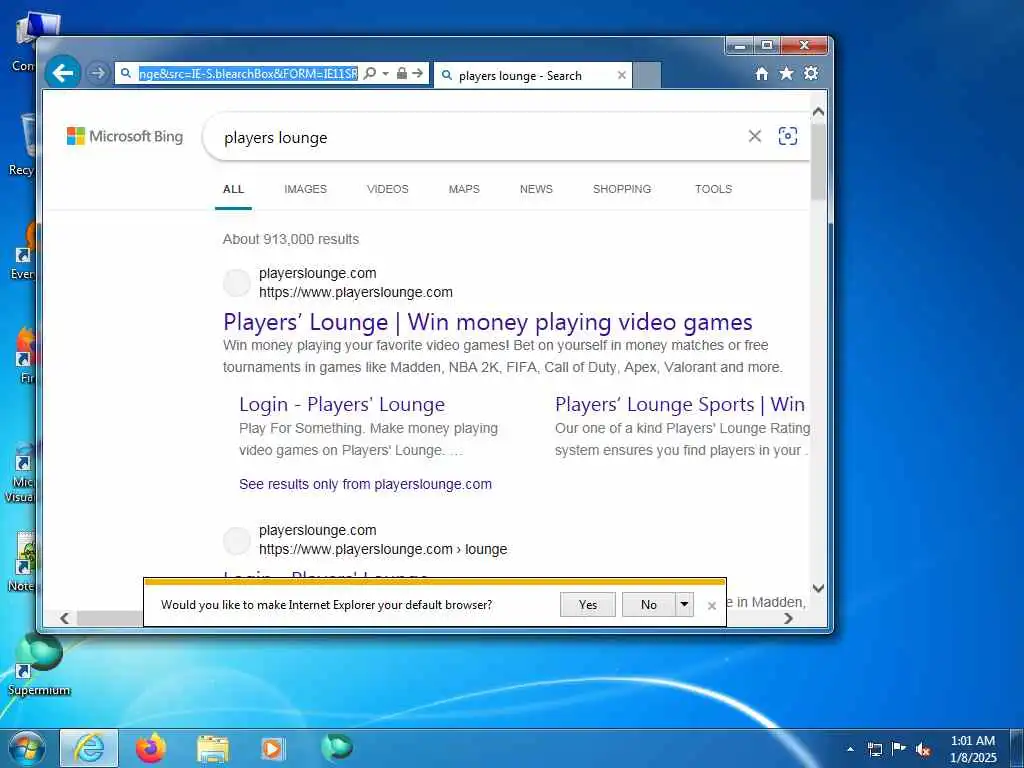Select the URL text in the address bar

click(248, 74)
